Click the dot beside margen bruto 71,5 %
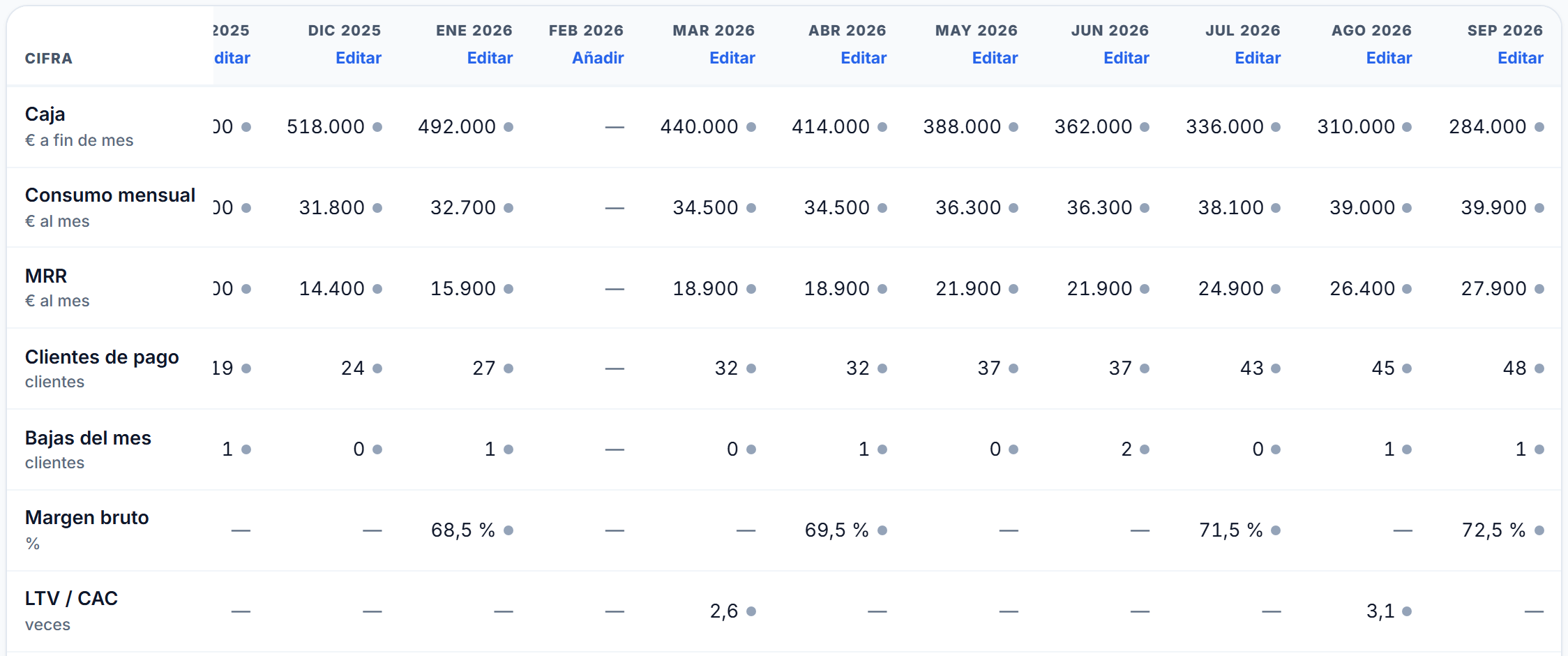 click(1276, 530)
